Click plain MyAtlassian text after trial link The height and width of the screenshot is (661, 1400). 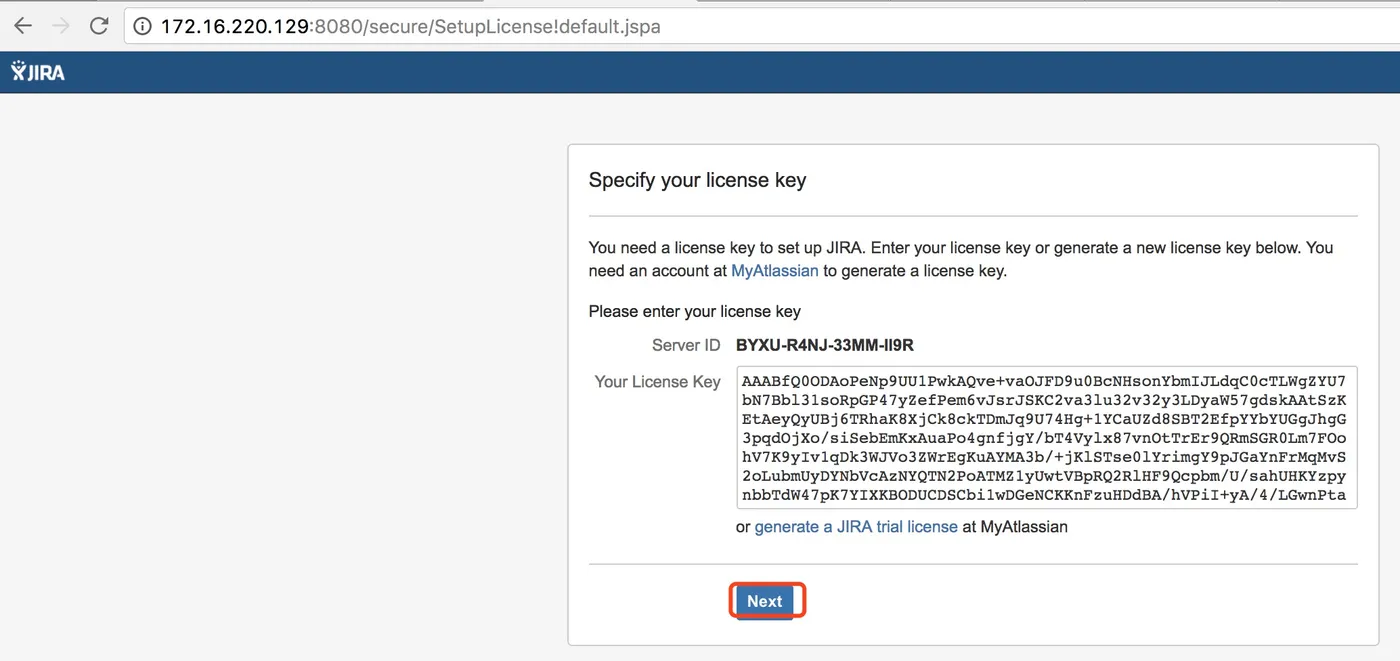tap(1024, 526)
